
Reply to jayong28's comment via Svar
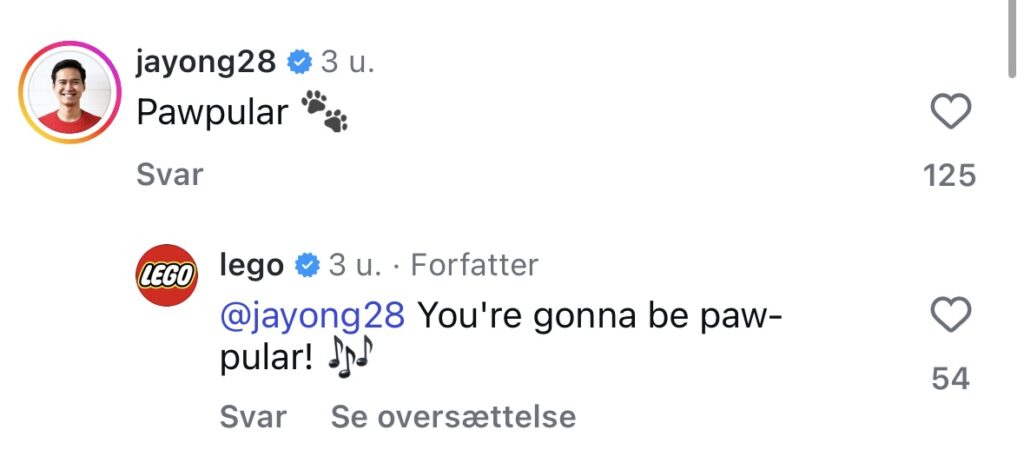[169, 175]
